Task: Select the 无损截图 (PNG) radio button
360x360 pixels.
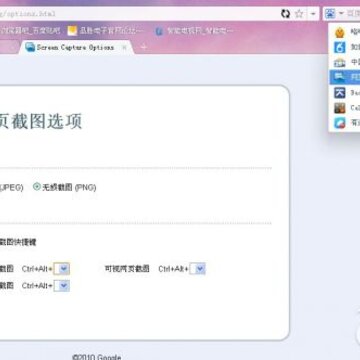Action: [37, 187]
